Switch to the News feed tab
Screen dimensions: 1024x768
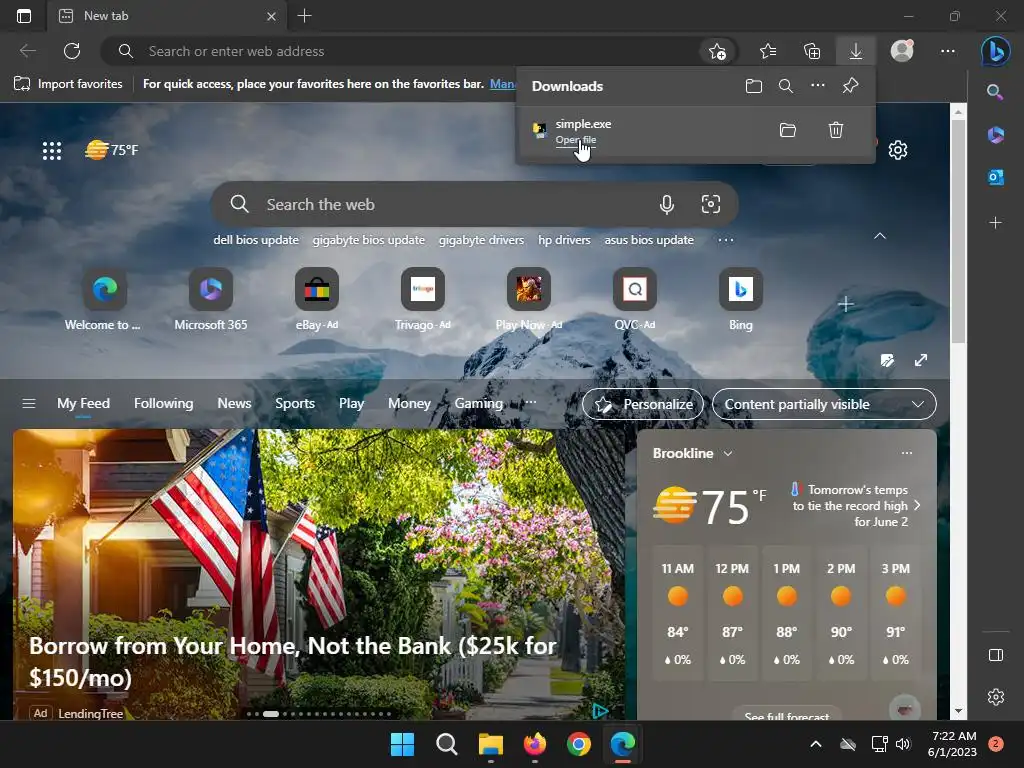(234, 404)
